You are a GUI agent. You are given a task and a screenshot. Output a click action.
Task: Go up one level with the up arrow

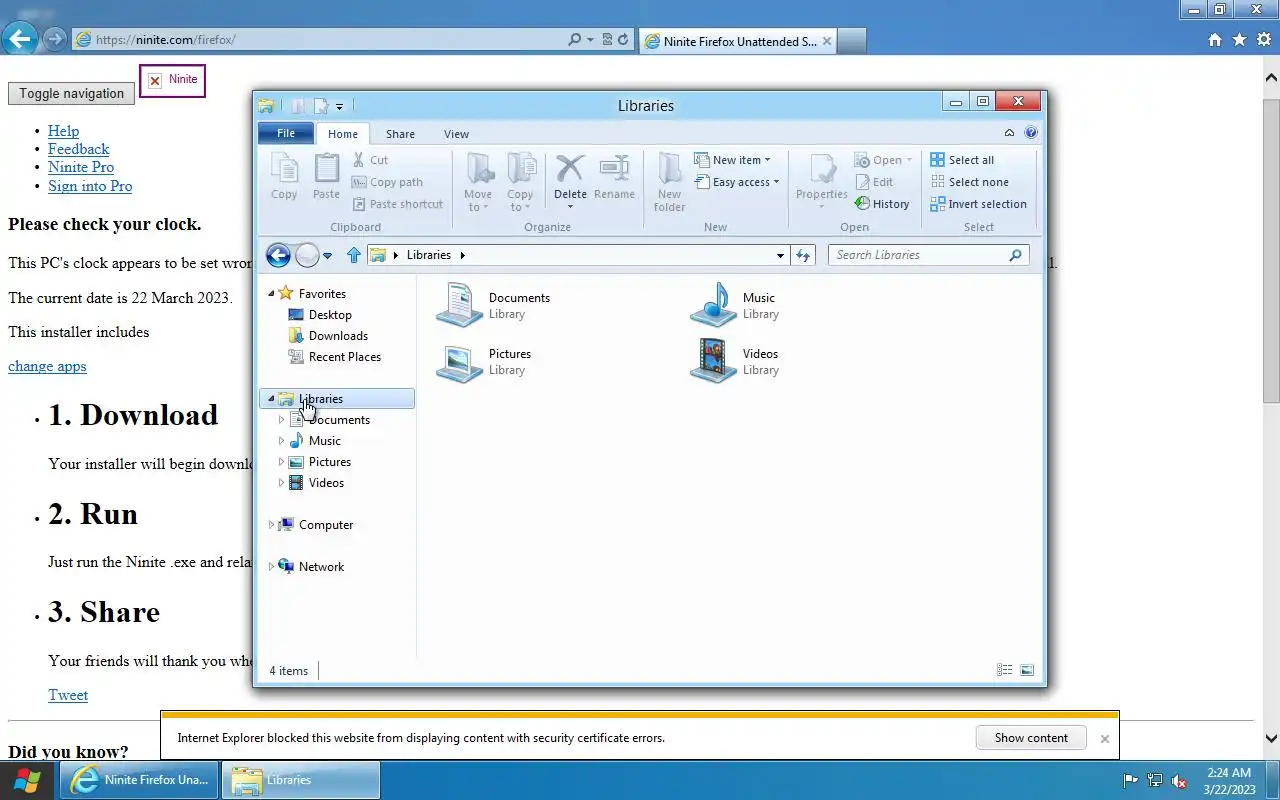point(353,255)
